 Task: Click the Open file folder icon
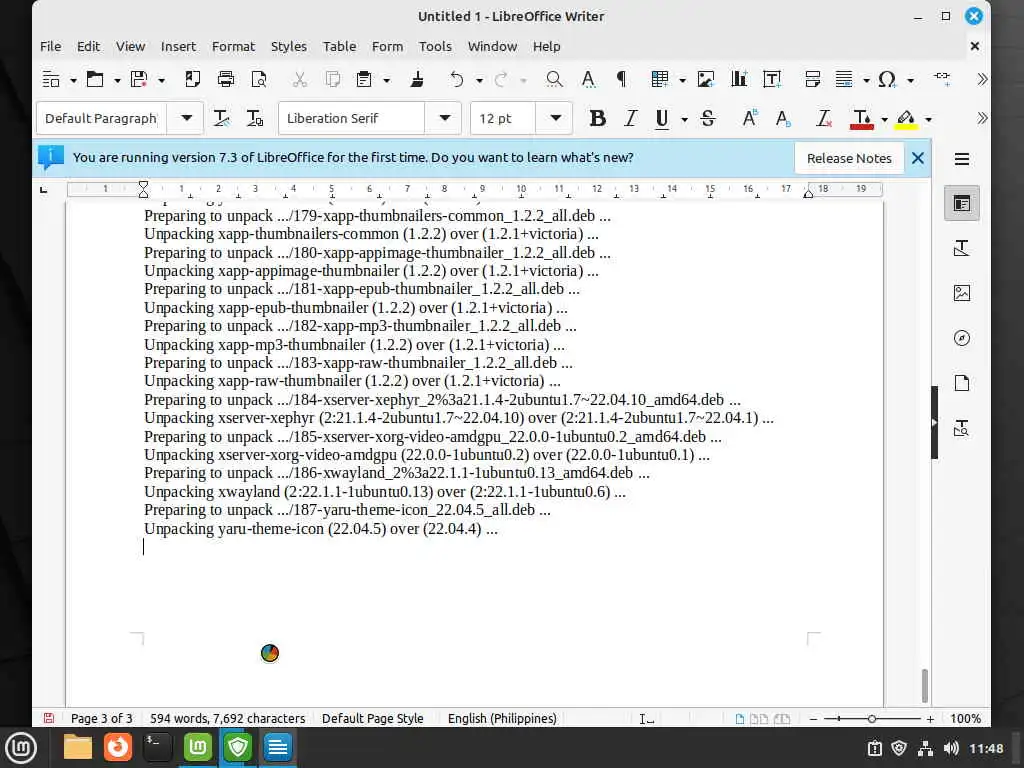[95, 80]
